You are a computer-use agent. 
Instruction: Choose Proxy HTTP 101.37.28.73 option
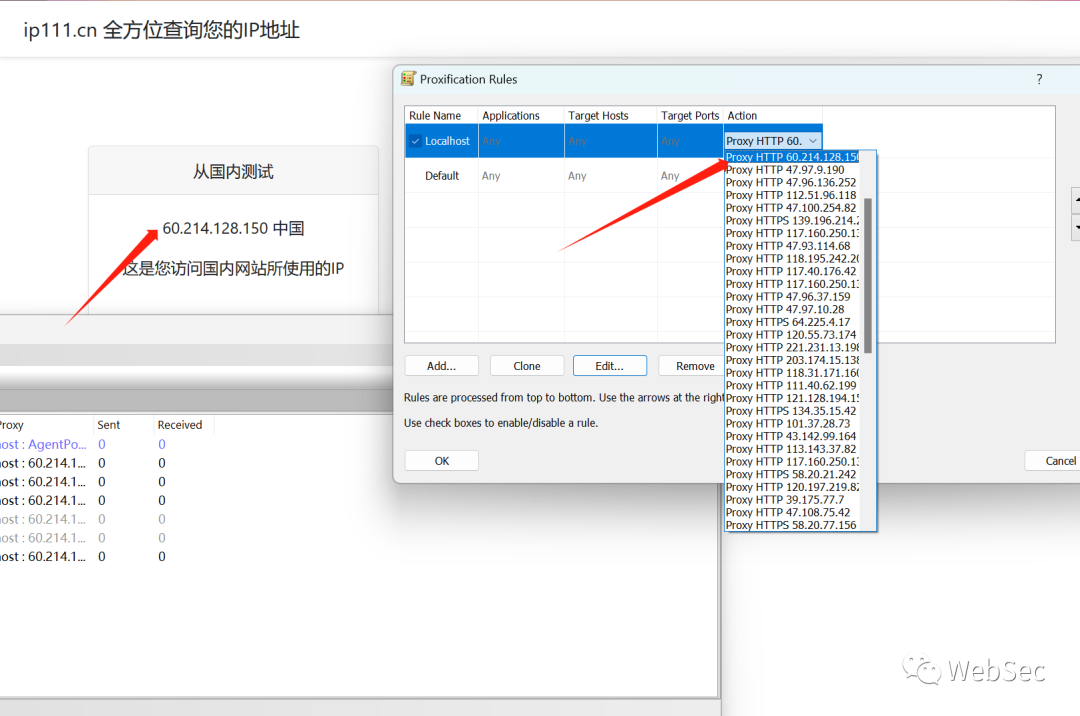[792, 423]
